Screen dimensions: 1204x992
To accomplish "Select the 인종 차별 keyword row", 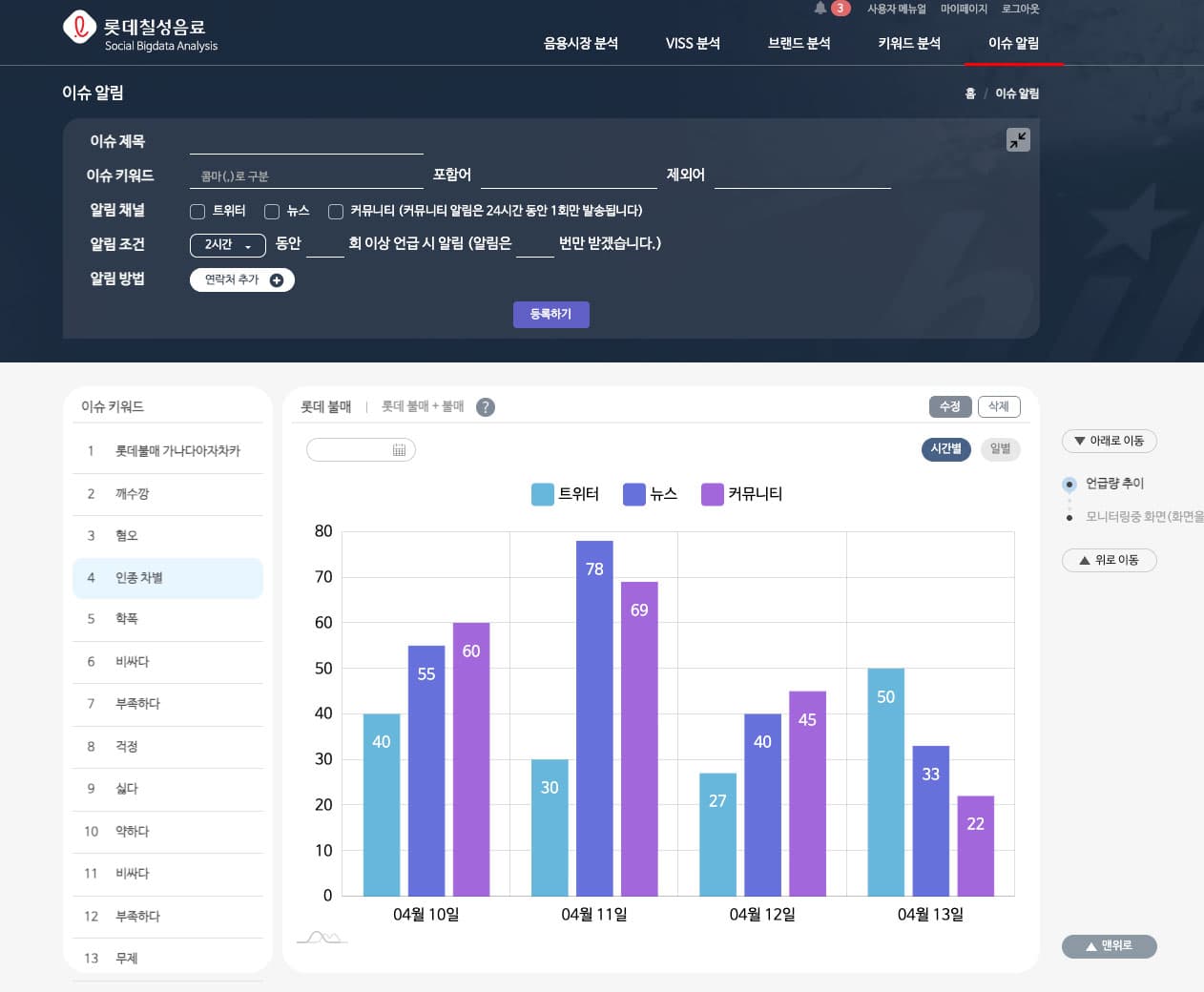I will tap(168, 578).
